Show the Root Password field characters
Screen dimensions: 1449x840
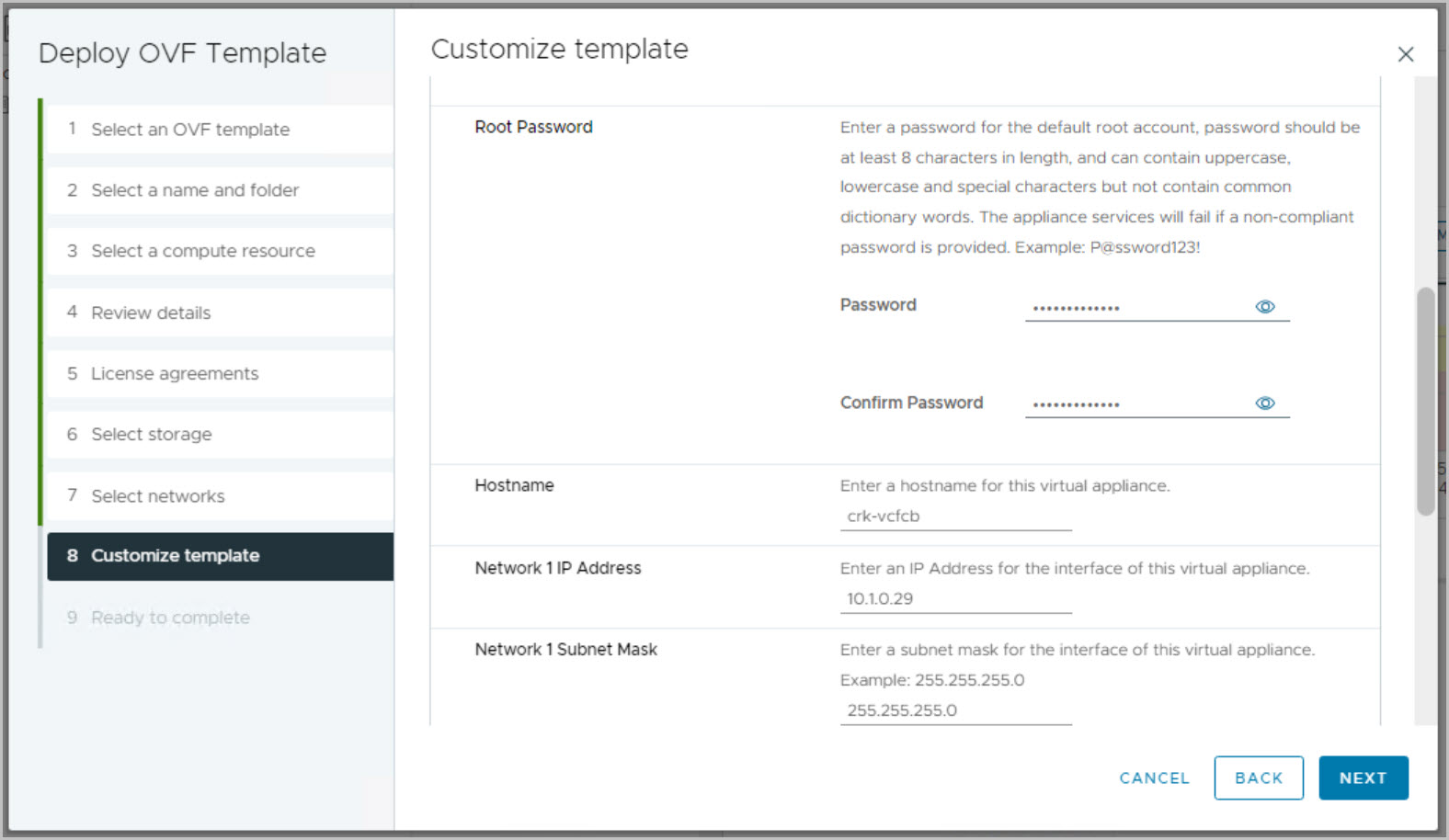1265,307
